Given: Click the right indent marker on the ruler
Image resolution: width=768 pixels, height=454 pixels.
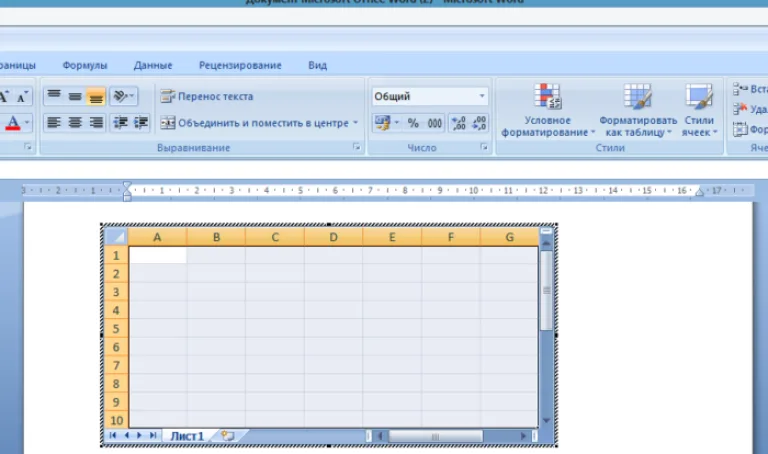Looking at the screenshot, I should (x=699, y=191).
